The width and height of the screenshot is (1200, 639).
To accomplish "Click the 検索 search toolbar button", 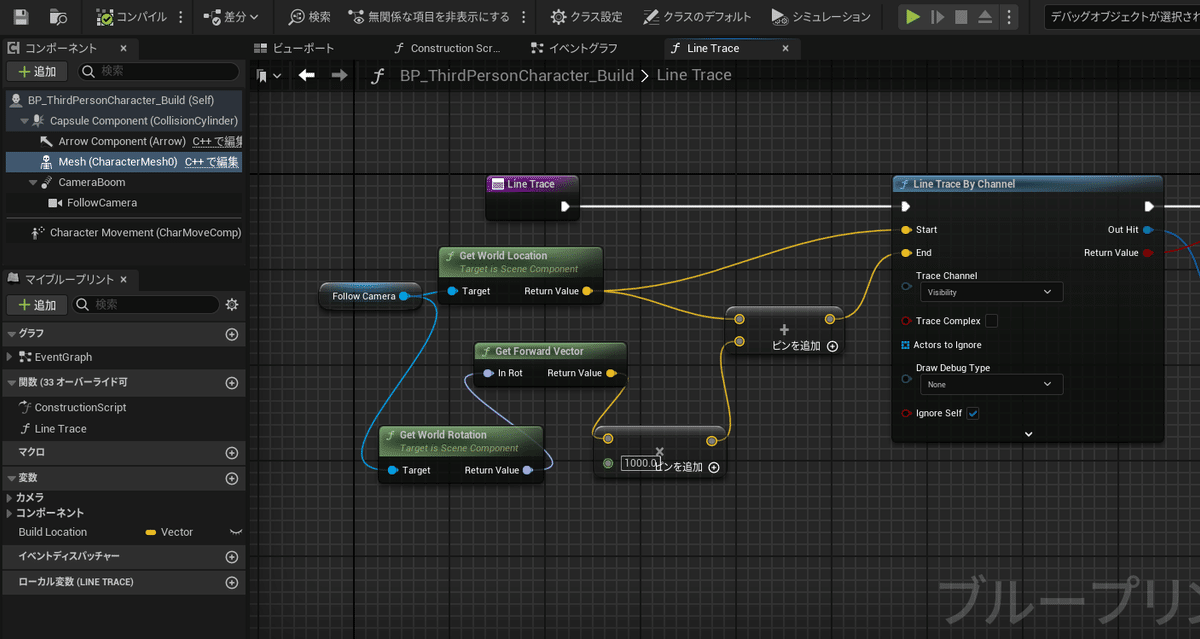I will pos(309,17).
